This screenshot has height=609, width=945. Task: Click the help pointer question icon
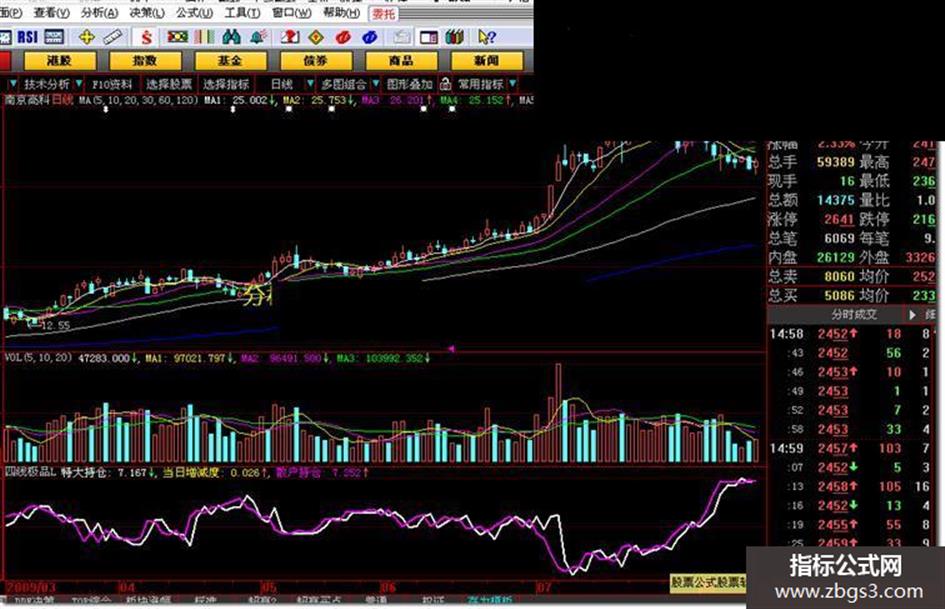point(486,37)
